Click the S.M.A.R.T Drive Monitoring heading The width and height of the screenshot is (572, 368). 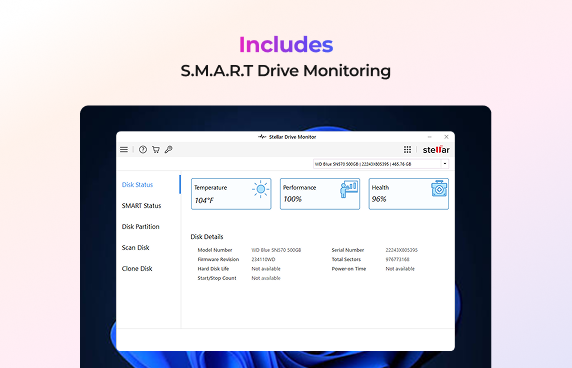[286, 71]
